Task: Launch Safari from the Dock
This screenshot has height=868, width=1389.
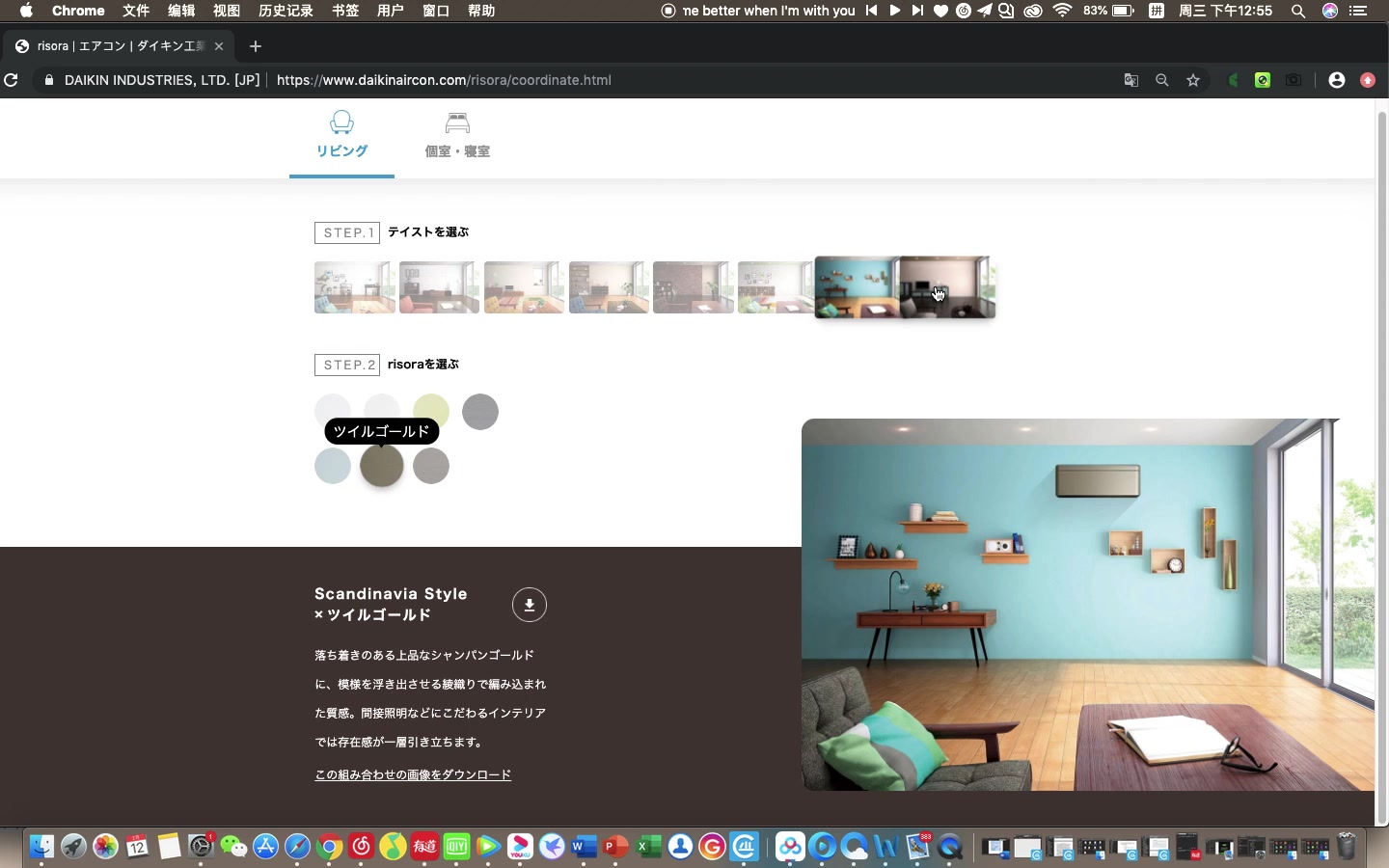Action: [x=297, y=847]
